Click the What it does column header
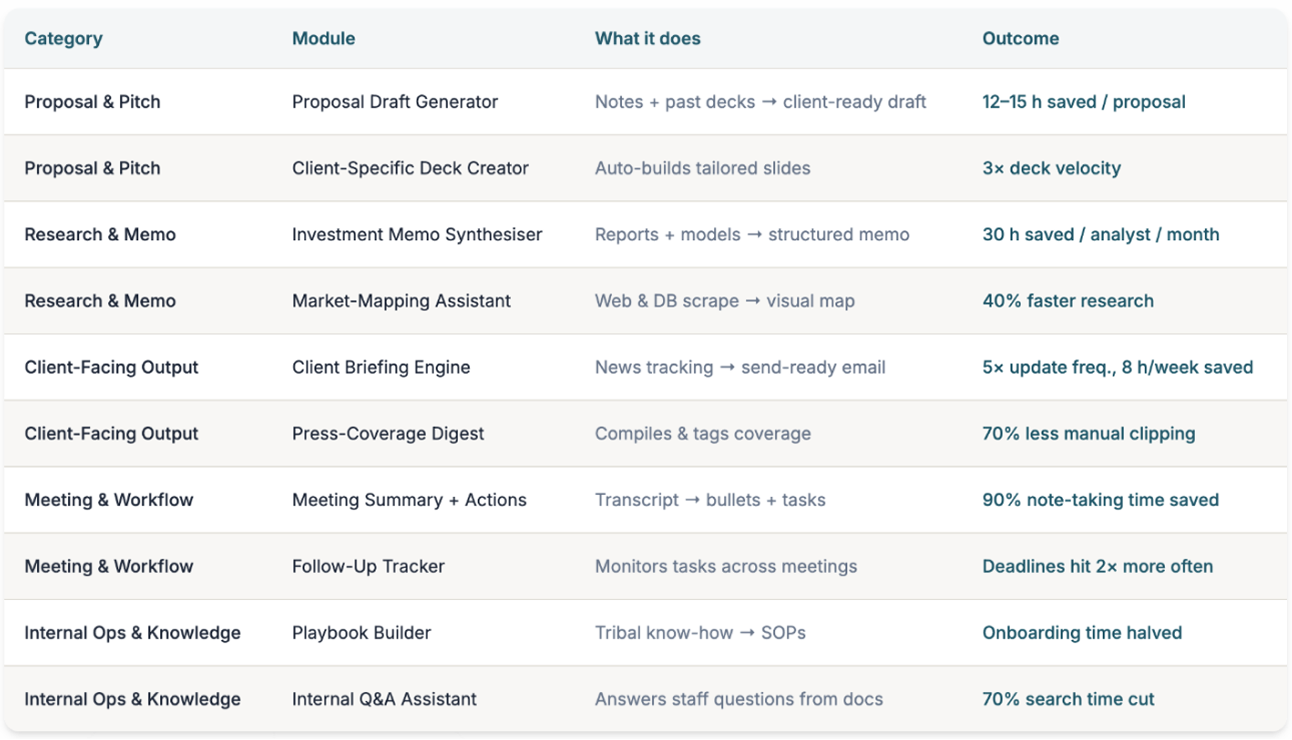Image resolution: width=1292 pixels, height=740 pixels. coord(647,39)
